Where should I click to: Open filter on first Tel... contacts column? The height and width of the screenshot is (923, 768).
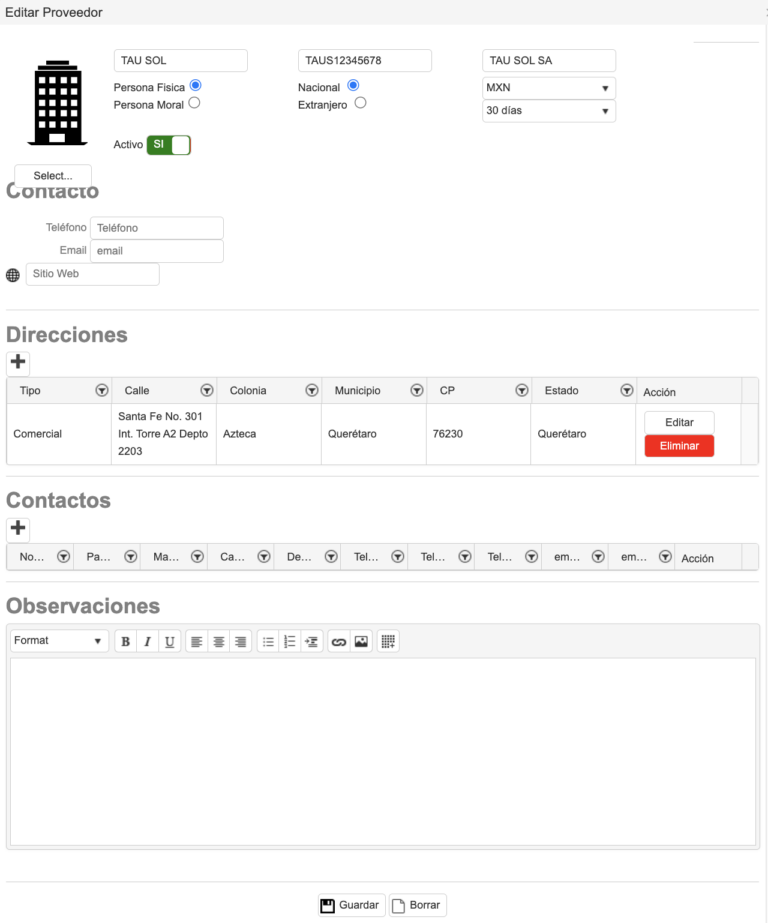(398, 556)
